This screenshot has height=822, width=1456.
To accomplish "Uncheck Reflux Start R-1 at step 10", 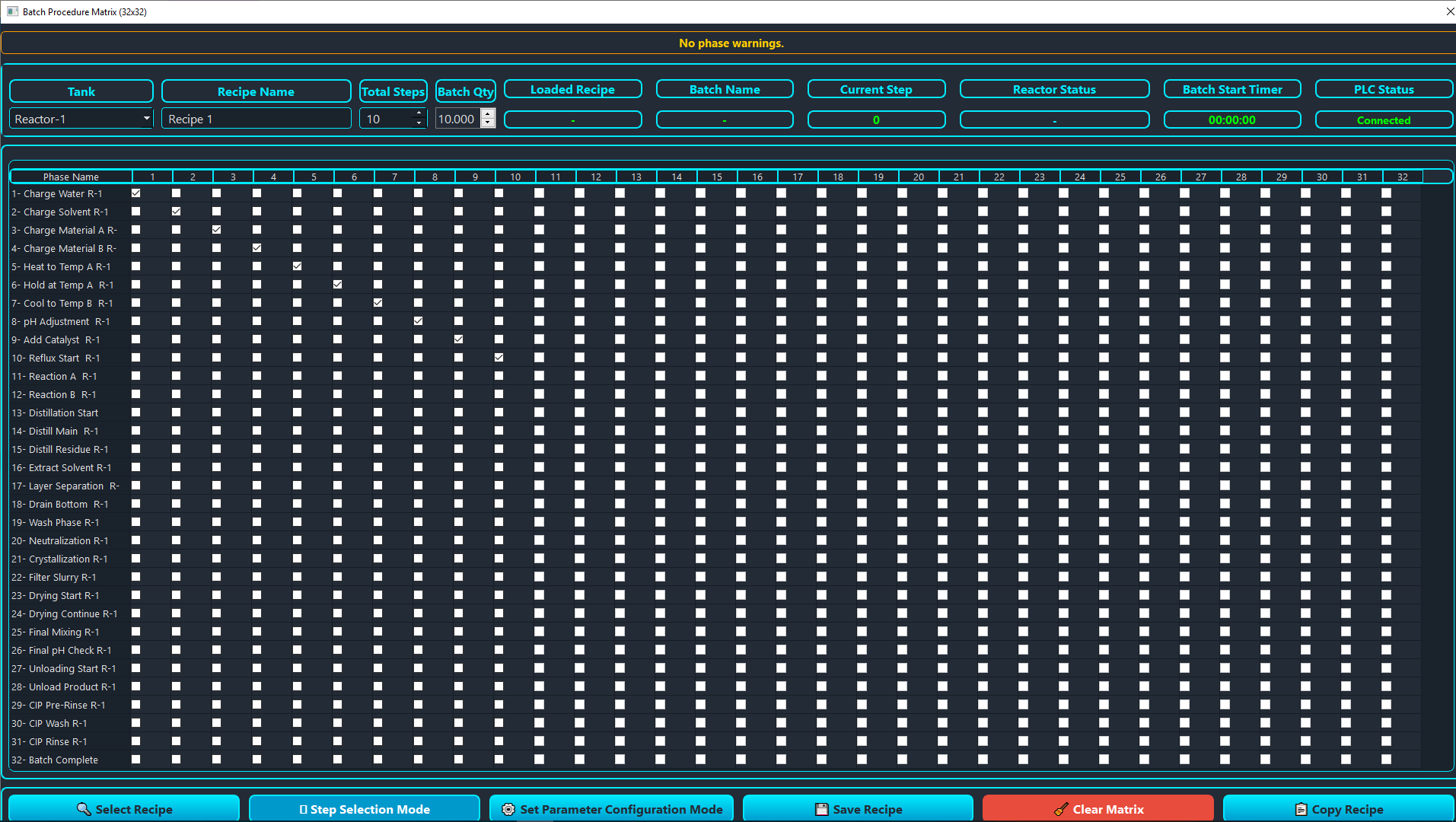I will click(499, 358).
